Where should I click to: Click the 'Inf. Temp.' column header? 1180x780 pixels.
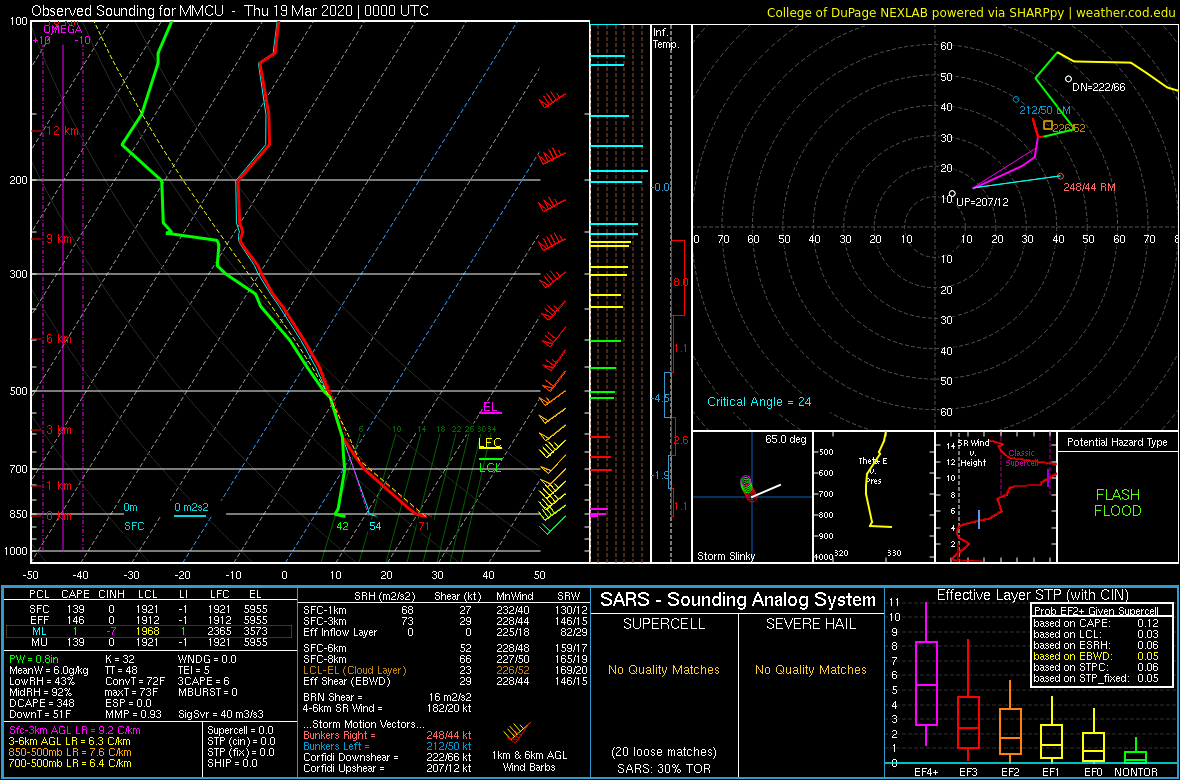point(666,39)
